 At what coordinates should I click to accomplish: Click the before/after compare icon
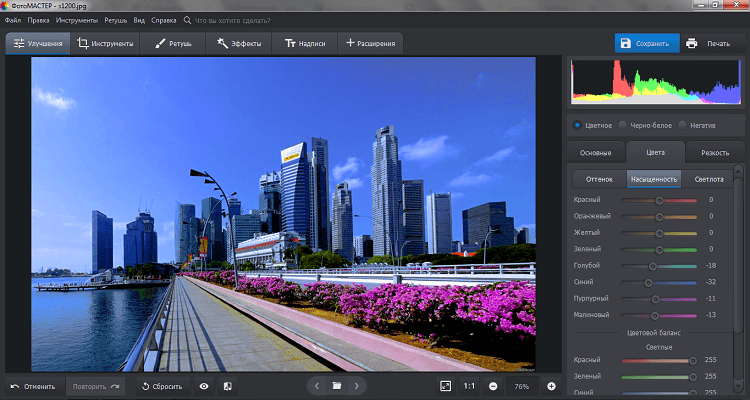pyautogui.click(x=227, y=385)
